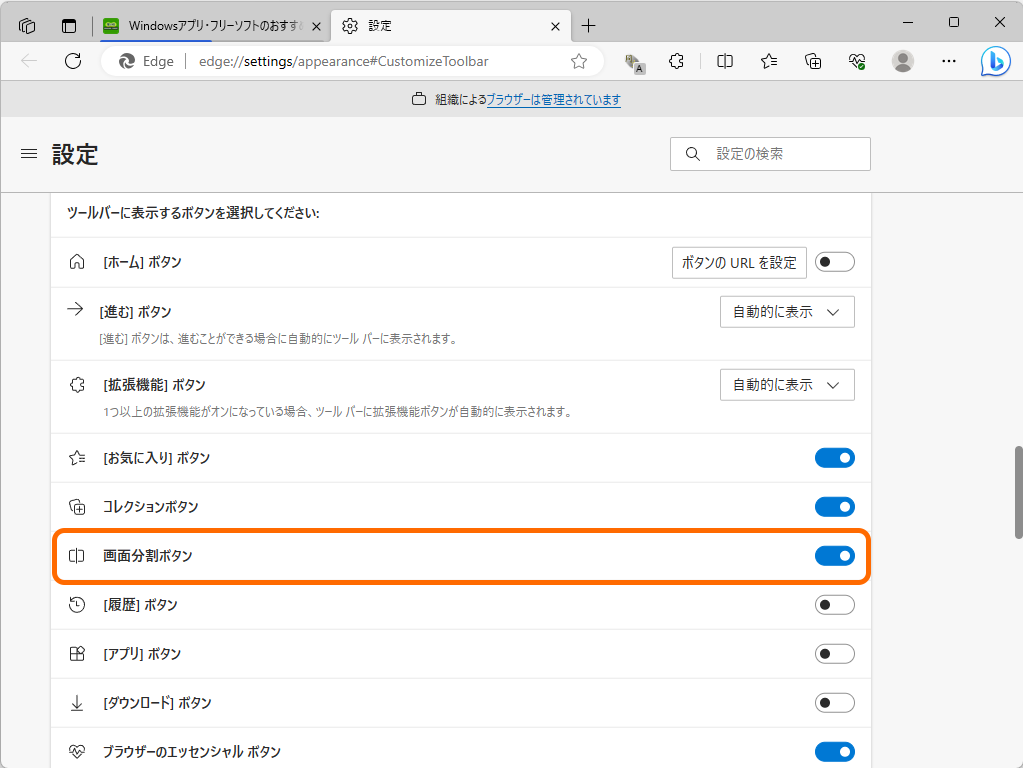Click the 設定の検索 search field

(x=770, y=154)
